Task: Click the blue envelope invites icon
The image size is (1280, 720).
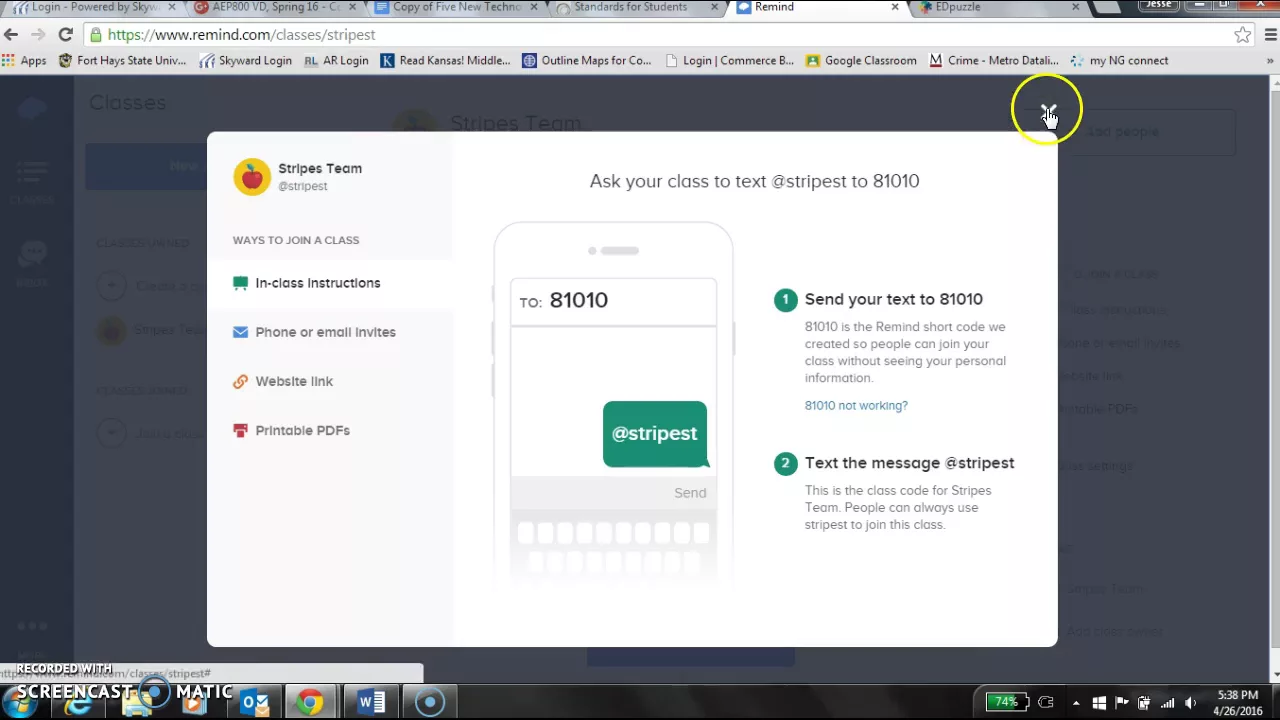Action: coord(240,332)
